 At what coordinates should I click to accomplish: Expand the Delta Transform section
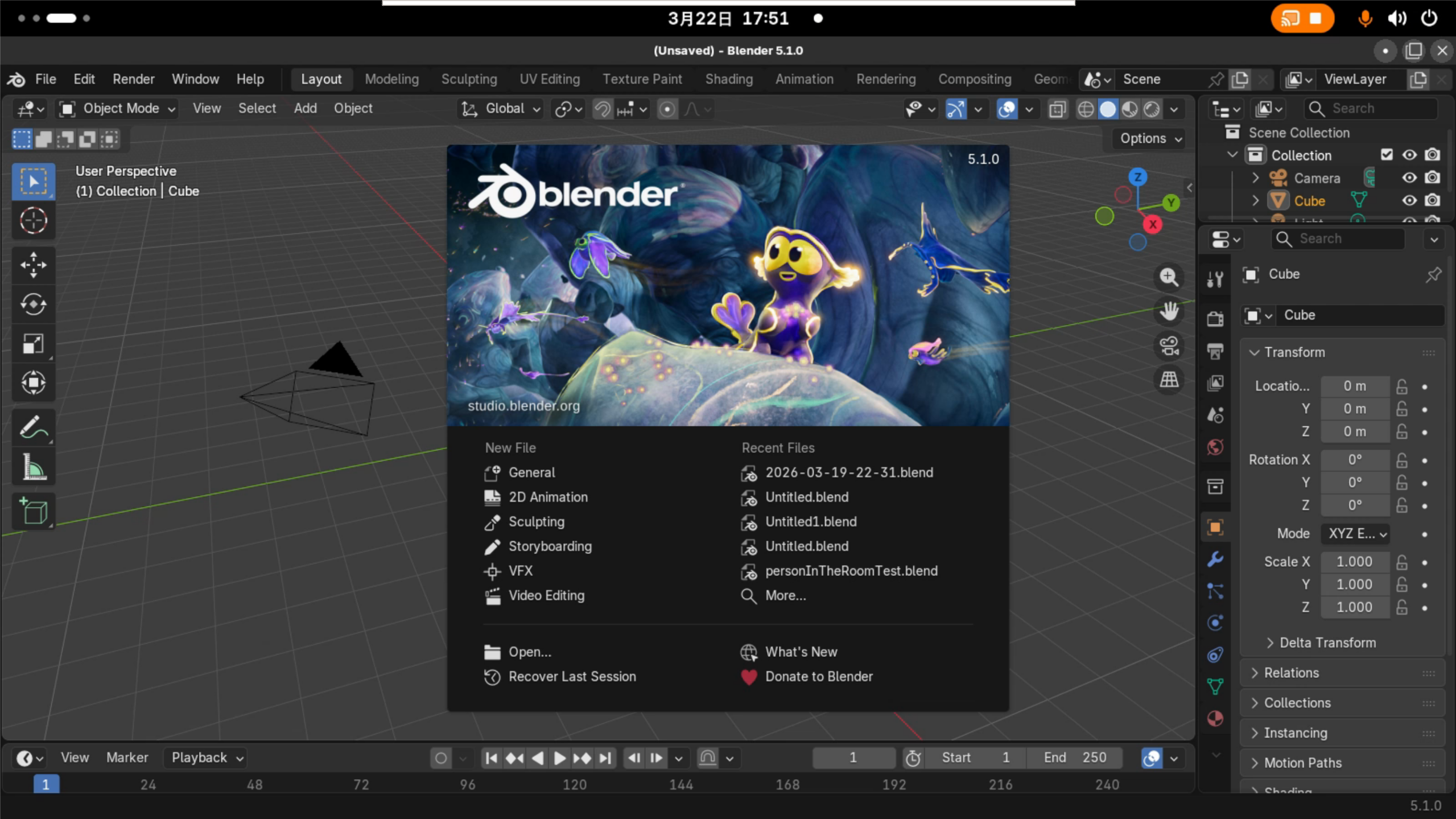(x=1269, y=643)
